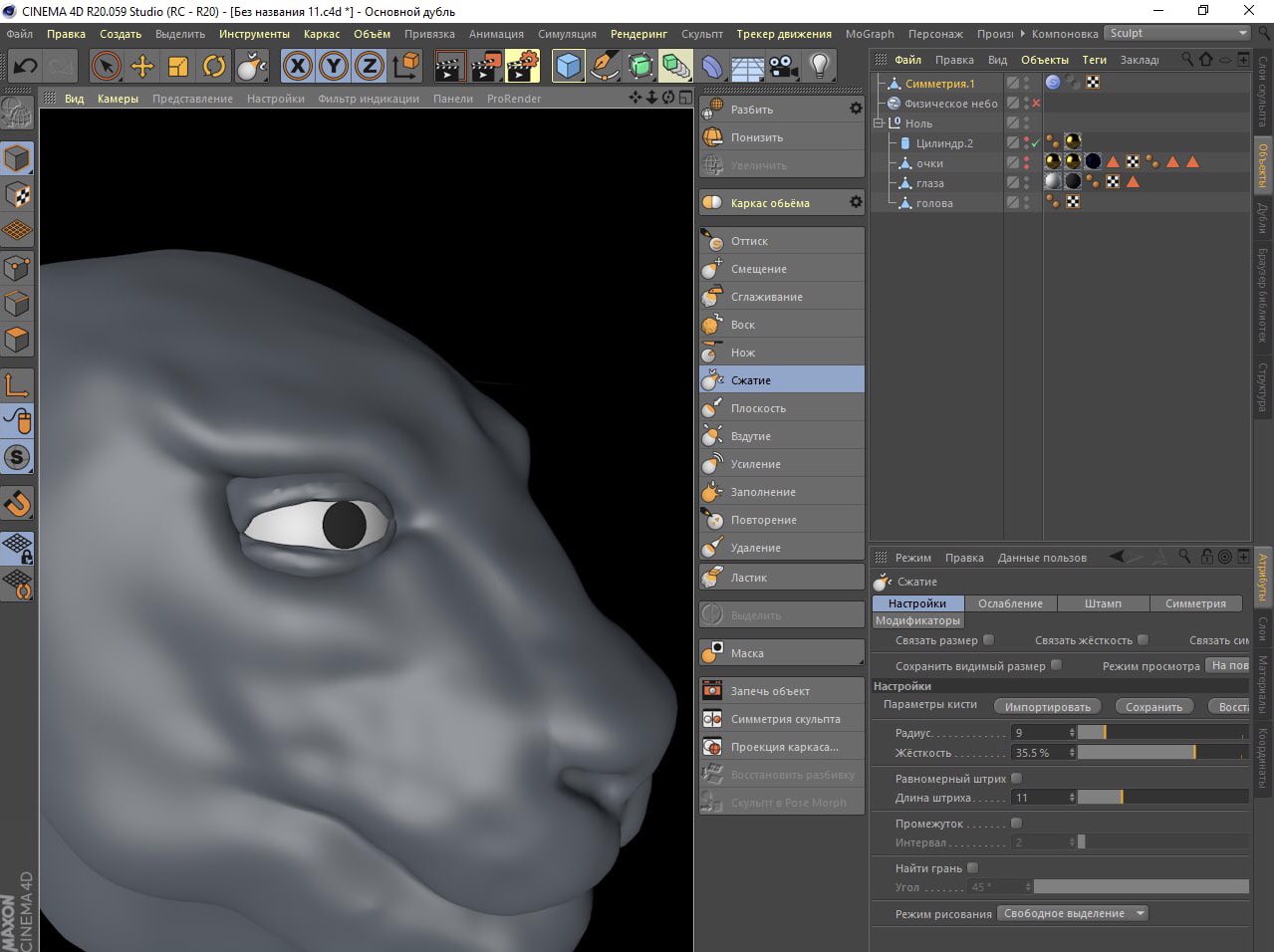Screen dimensions: 1274x952
Task: Collapse the Ноль object tree node
Action: click(x=879, y=123)
